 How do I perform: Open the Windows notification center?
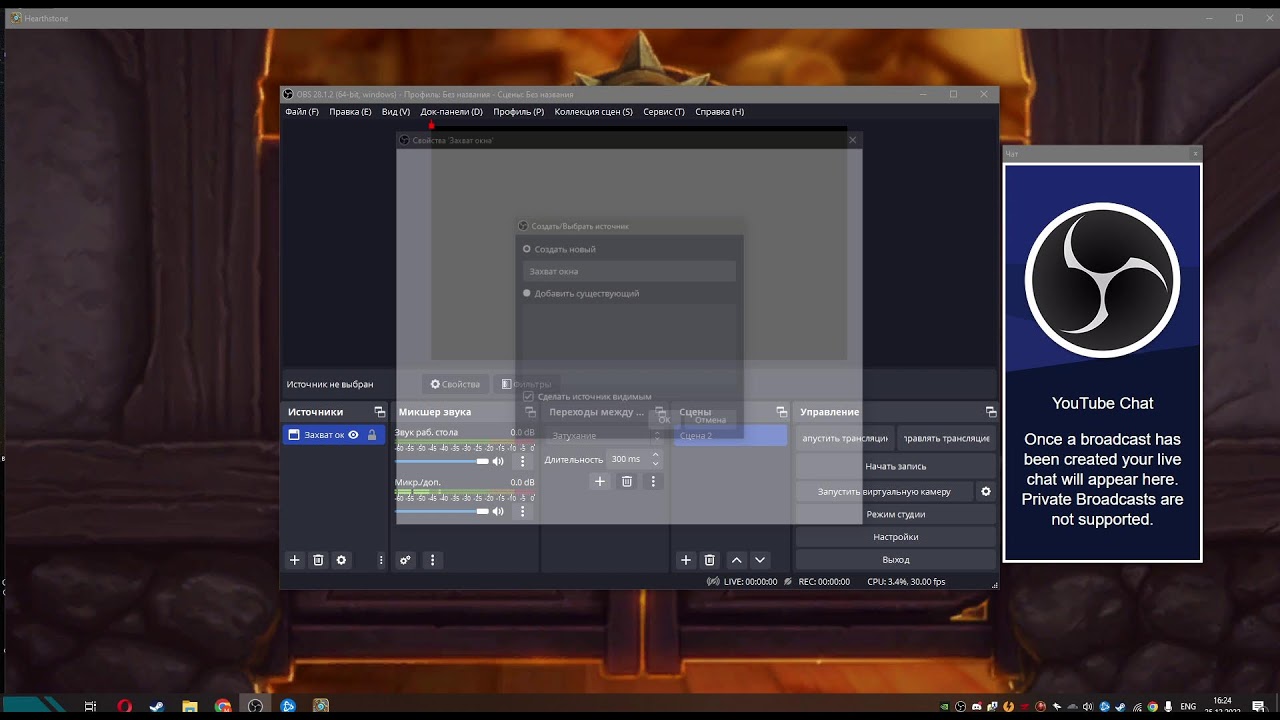click(x=1258, y=706)
